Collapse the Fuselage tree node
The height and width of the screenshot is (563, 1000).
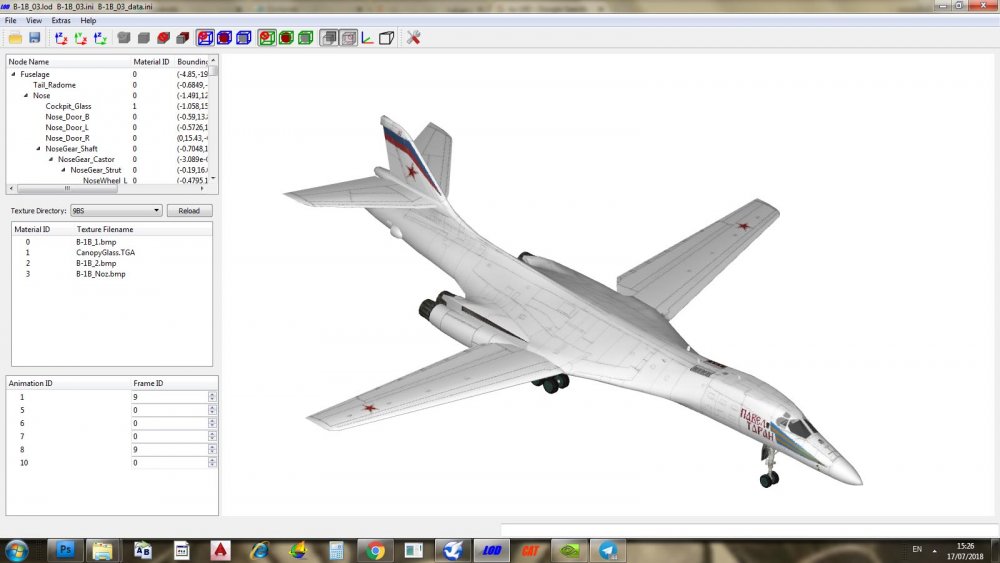pos(13,74)
